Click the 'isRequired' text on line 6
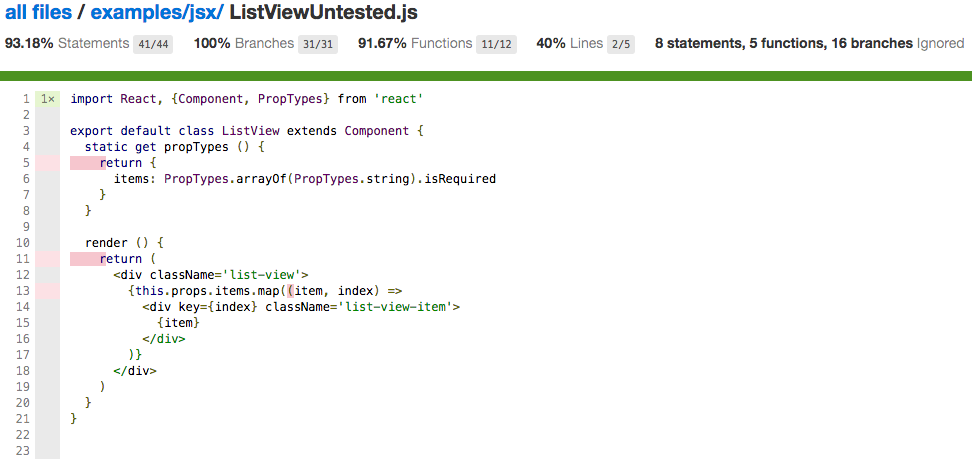This screenshot has width=972, height=467. [461, 179]
